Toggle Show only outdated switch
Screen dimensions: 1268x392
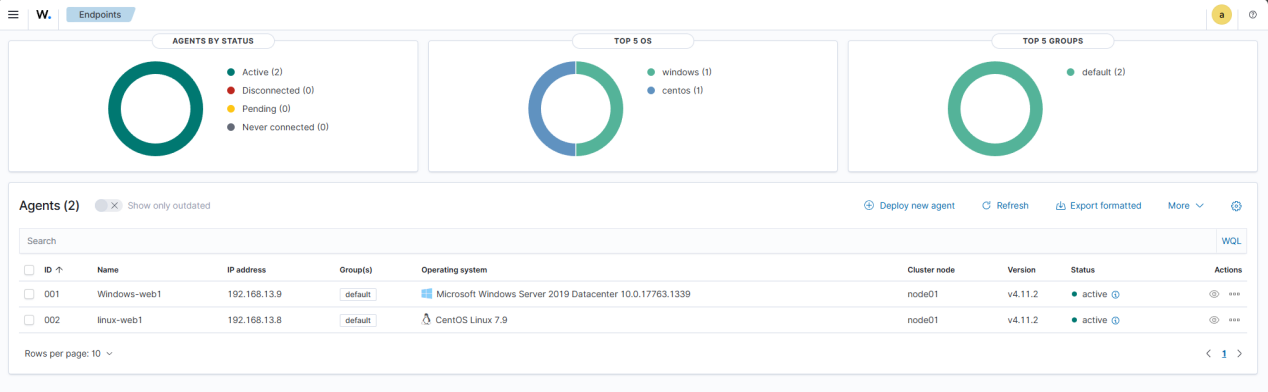pyautogui.click(x=108, y=205)
